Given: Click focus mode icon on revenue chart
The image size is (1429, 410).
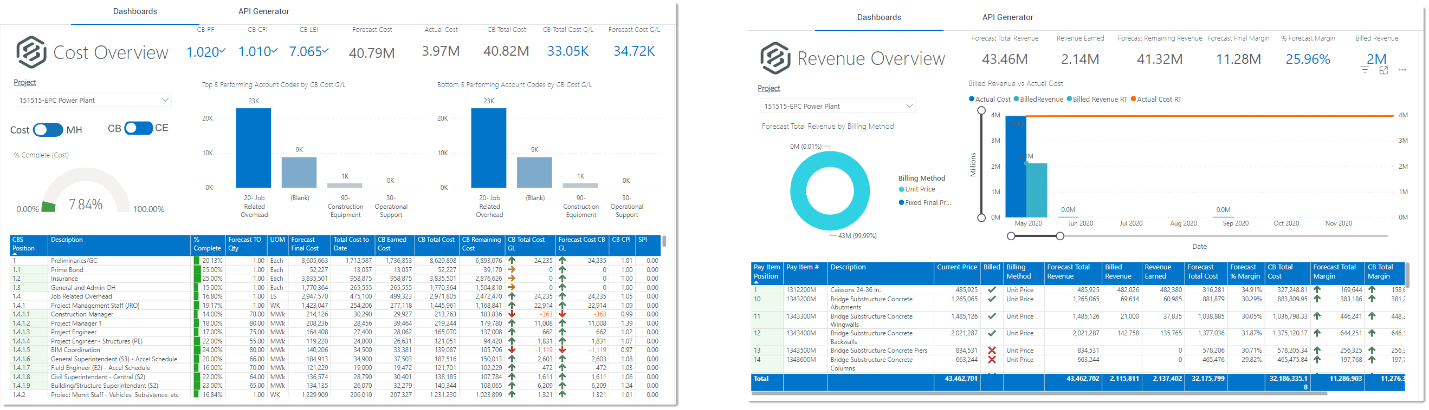Looking at the screenshot, I should point(1384,71).
